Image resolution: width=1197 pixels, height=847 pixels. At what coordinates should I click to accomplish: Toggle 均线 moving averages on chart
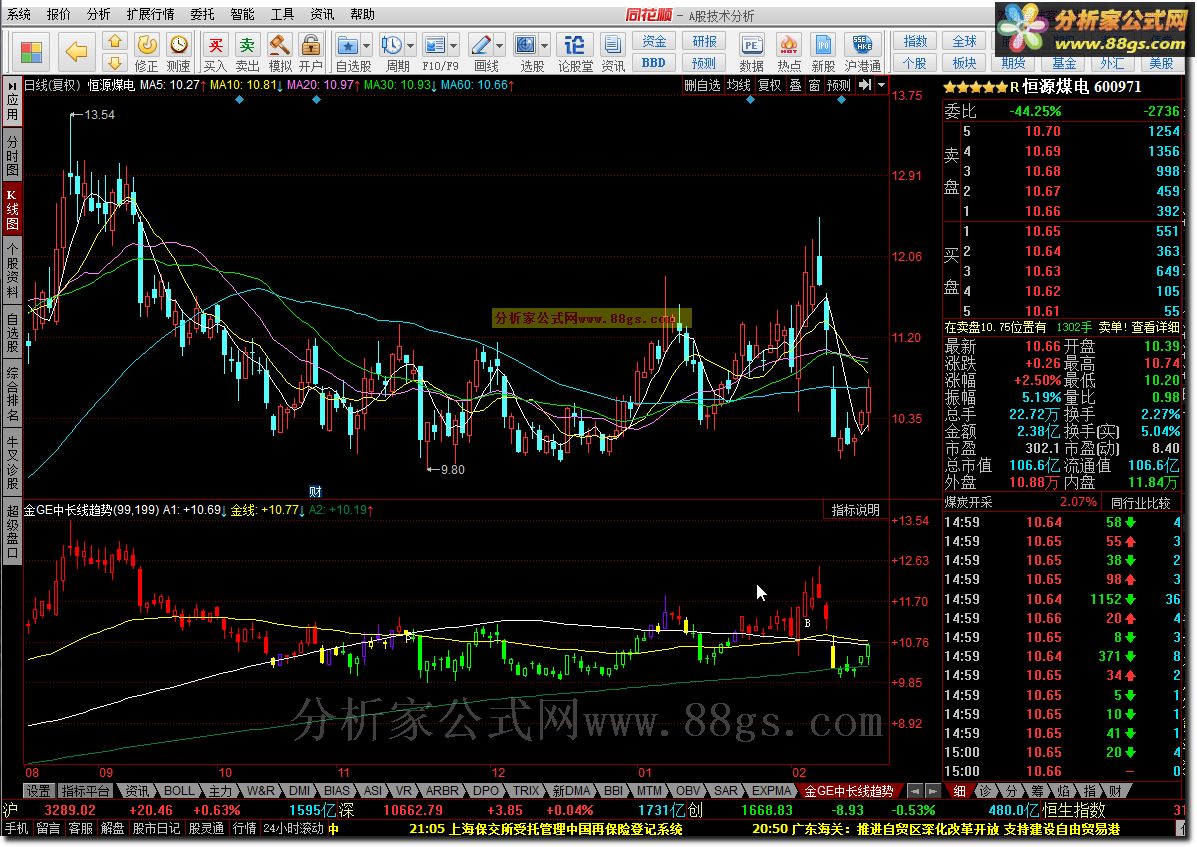pyautogui.click(x=738, y=85)
